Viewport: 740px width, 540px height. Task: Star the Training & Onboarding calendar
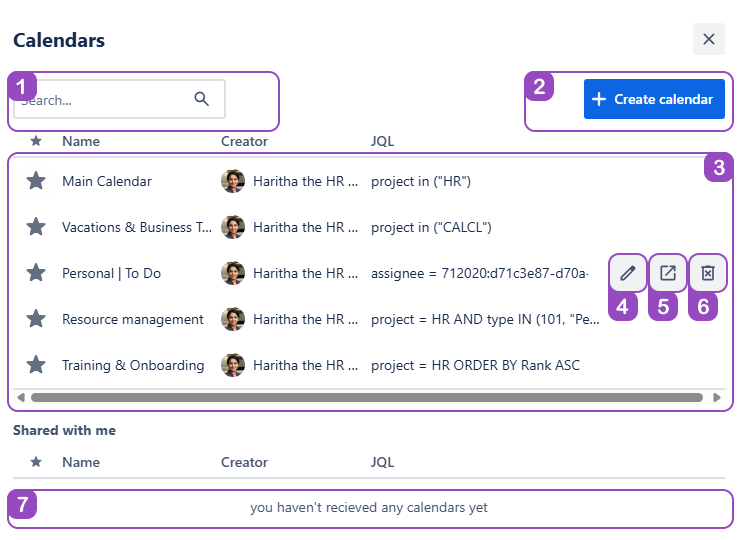(36, 365)
